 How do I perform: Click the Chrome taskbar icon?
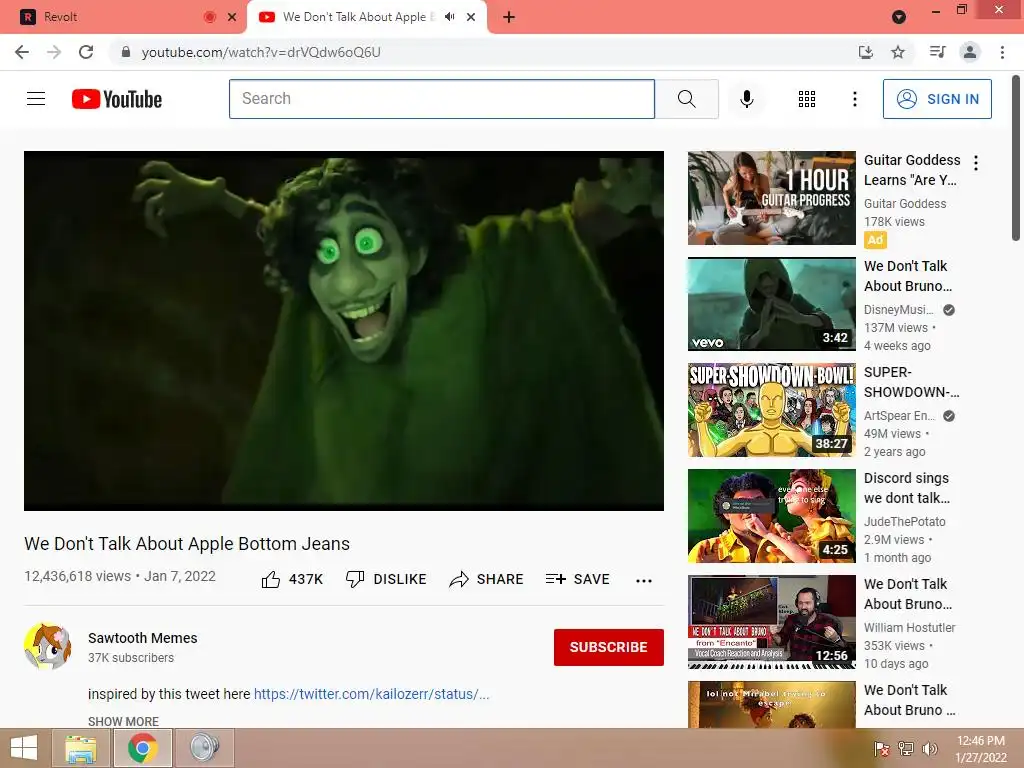142,748
